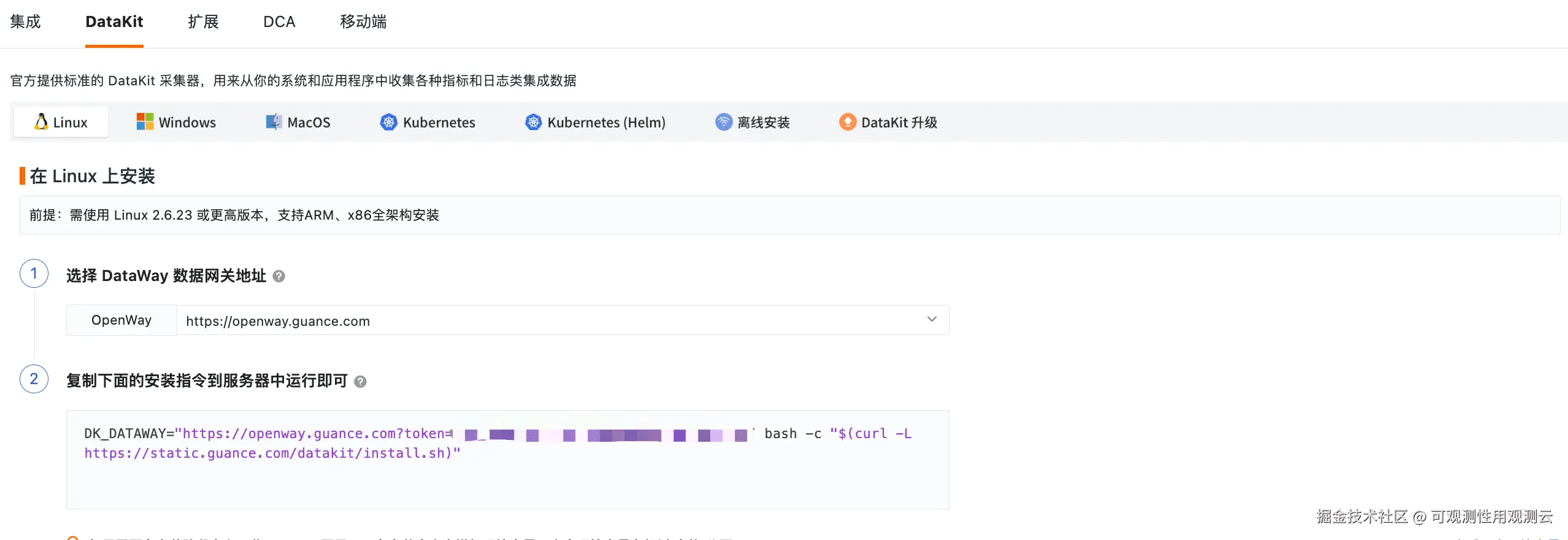Click the 前提 Linux 2.6.23 requirement note

tap(790, 215)
